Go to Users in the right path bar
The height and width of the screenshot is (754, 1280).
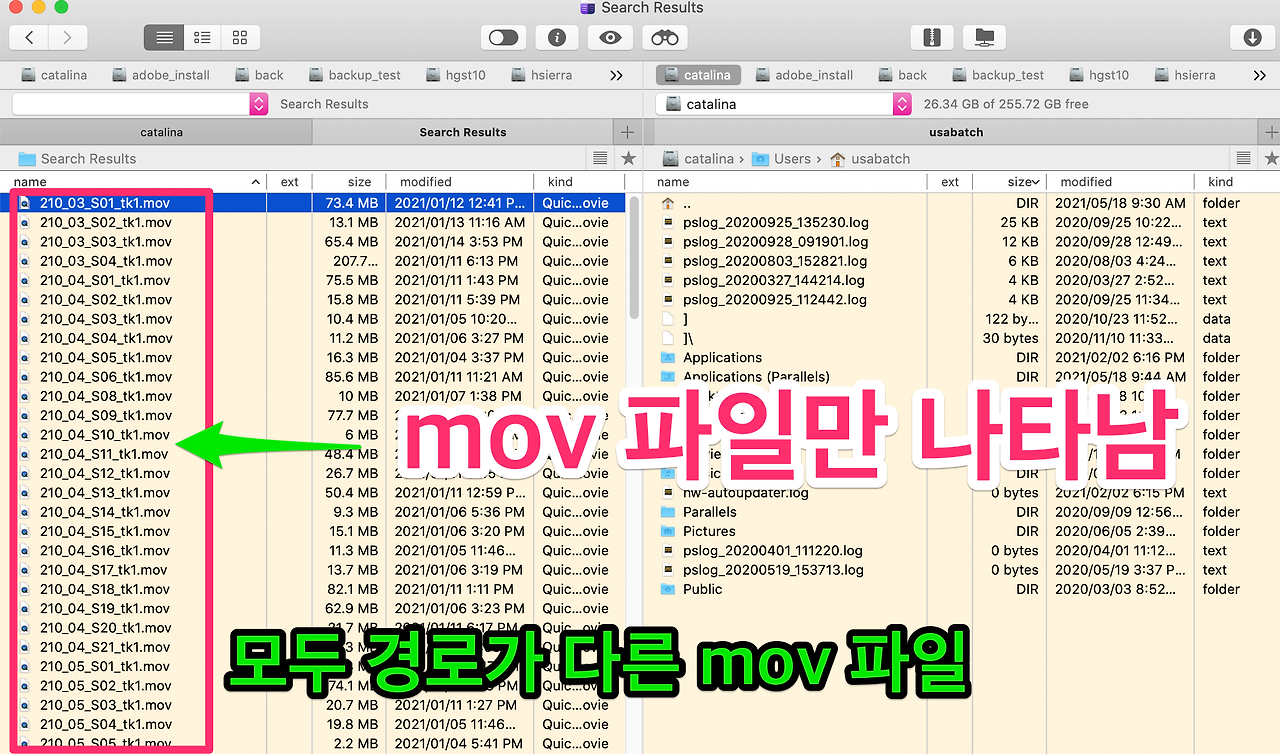pos(782,158)
